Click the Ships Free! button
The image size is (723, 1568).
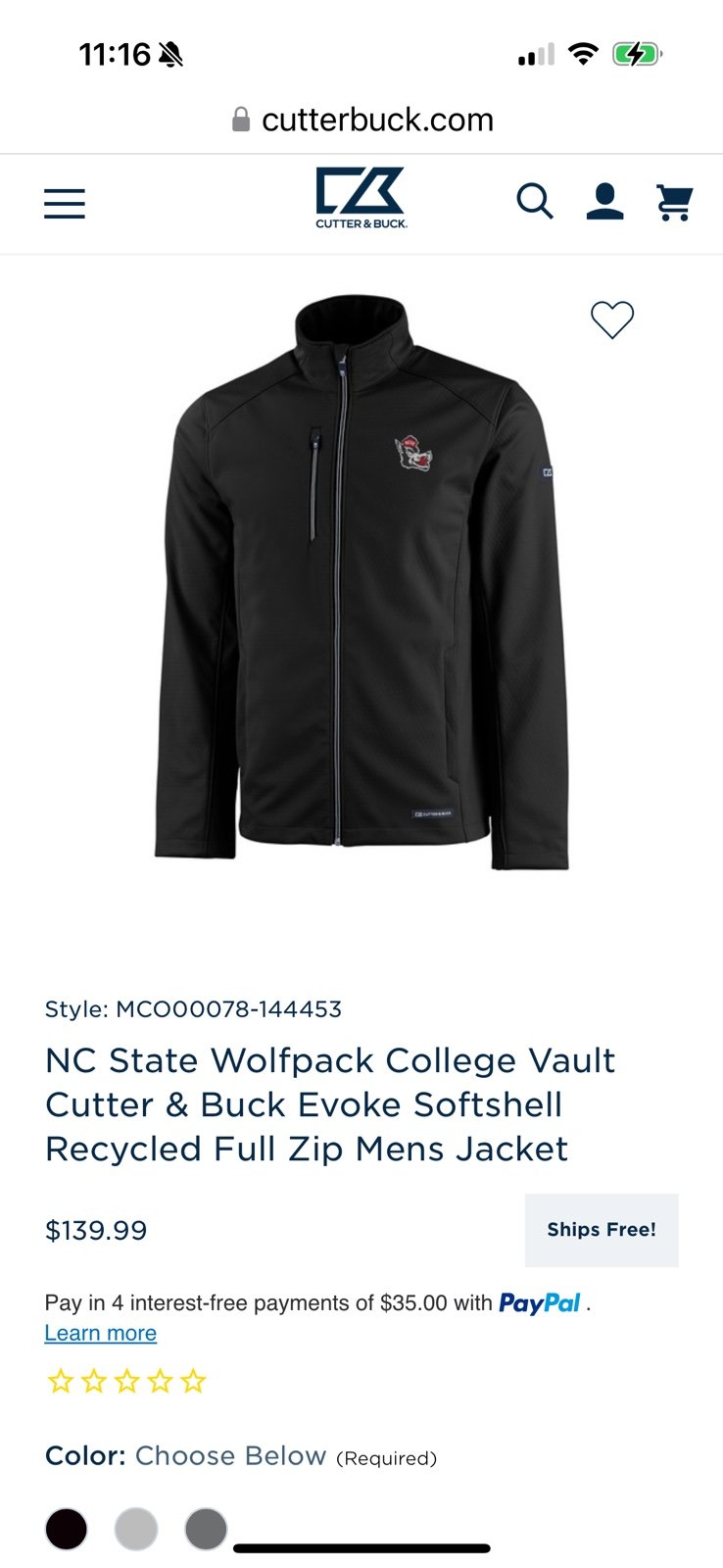click(602, 1230)
